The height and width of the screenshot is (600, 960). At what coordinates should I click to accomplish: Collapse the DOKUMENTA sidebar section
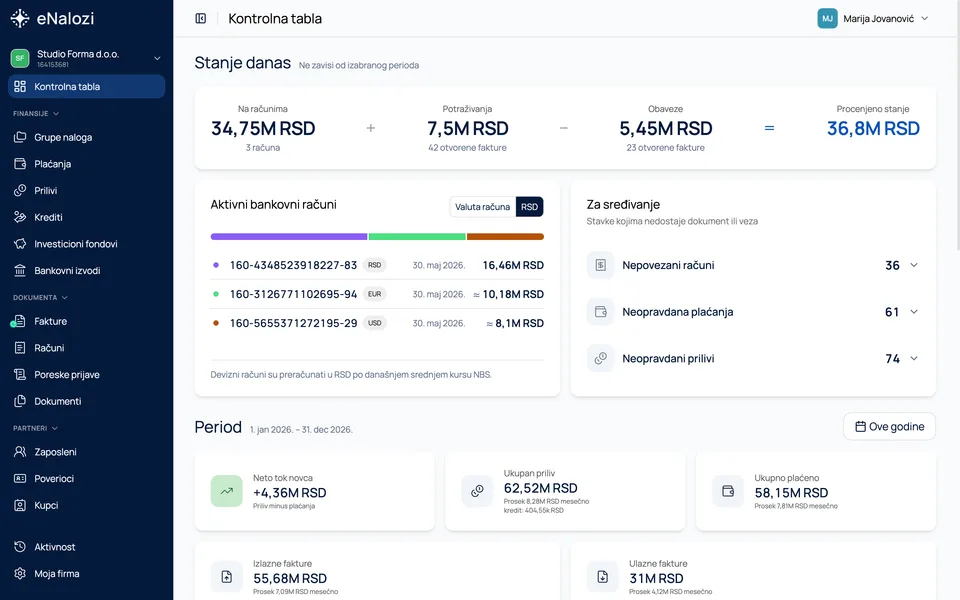tap(40, 298)
